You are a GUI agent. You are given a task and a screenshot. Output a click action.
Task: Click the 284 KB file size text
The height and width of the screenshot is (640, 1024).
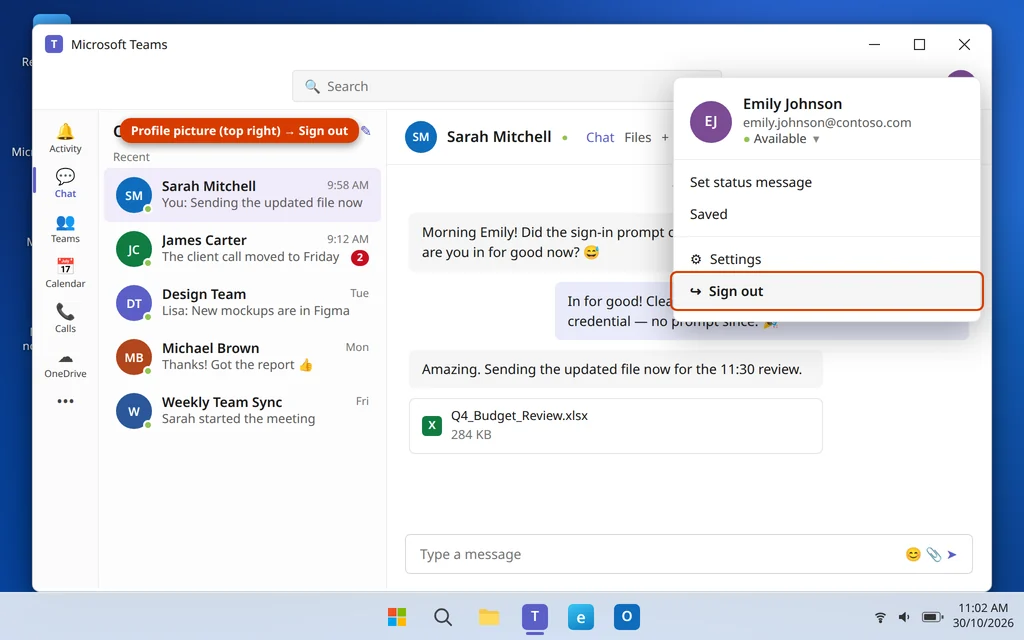point(471,435)
